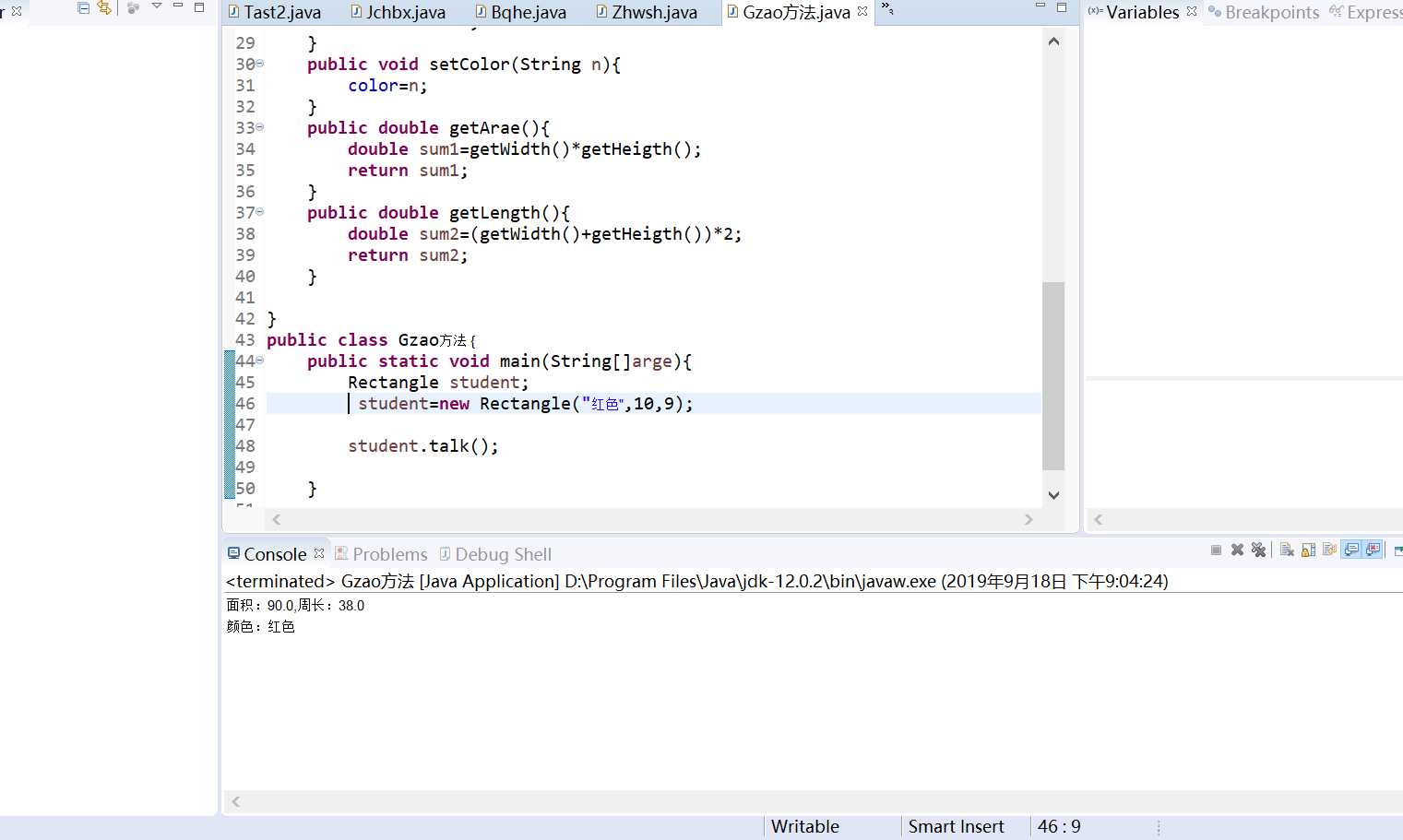Screen dimensions: 1403x840
Task: Minimize the editor area
Action: point(1040,6)
